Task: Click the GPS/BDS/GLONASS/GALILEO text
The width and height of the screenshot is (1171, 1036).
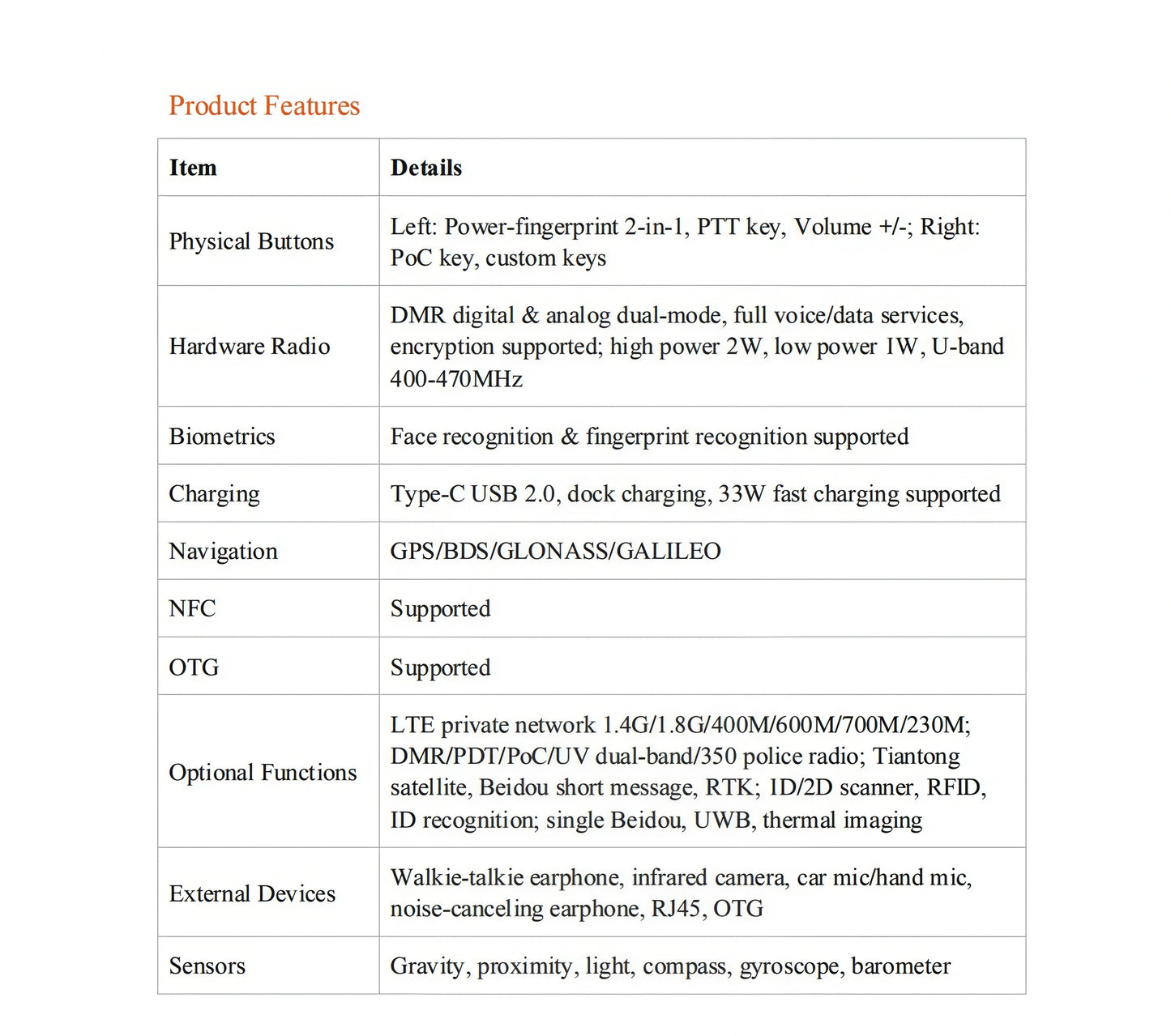Action: (555, 551)
